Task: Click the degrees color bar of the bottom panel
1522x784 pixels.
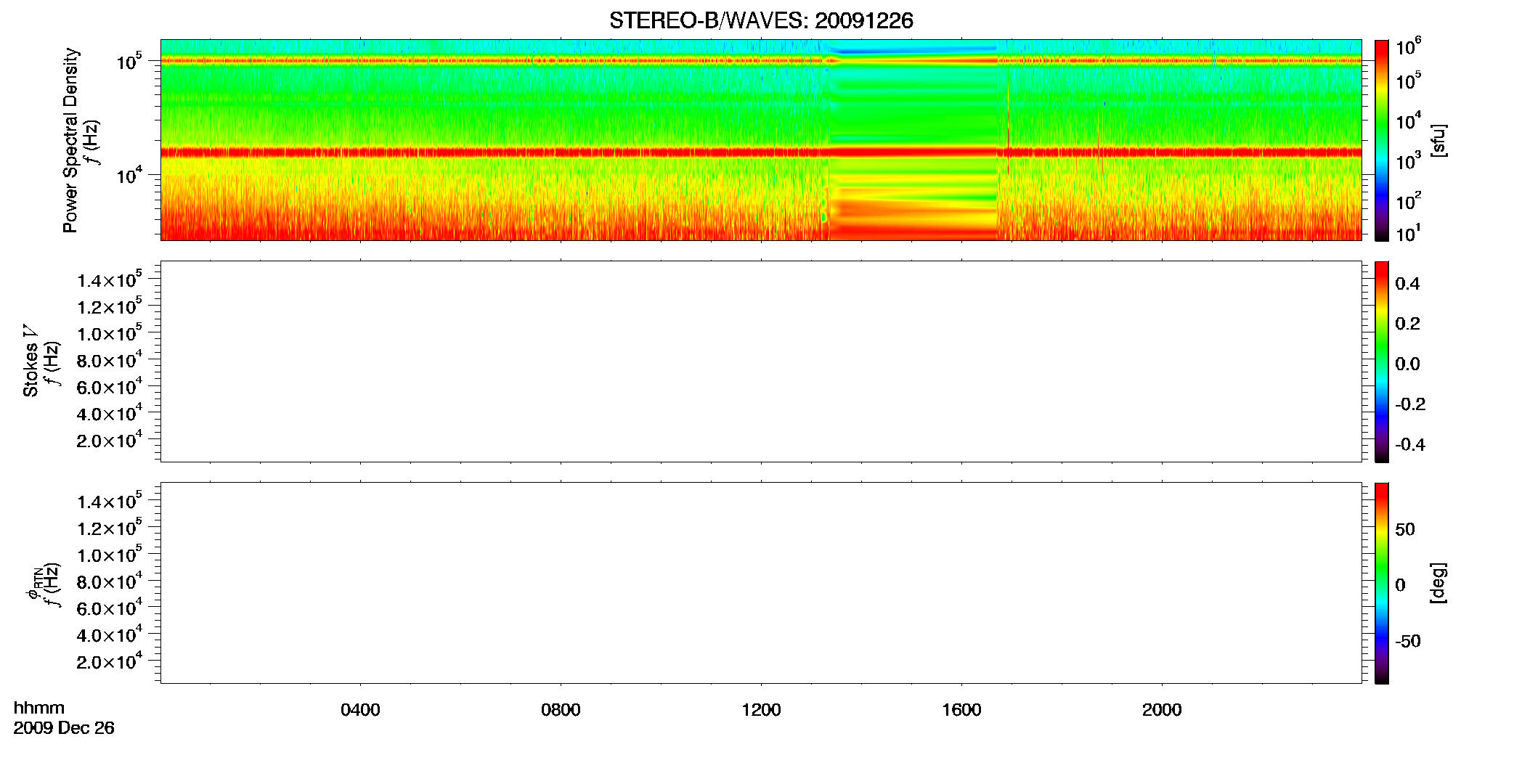Action: coord(1381,583)
